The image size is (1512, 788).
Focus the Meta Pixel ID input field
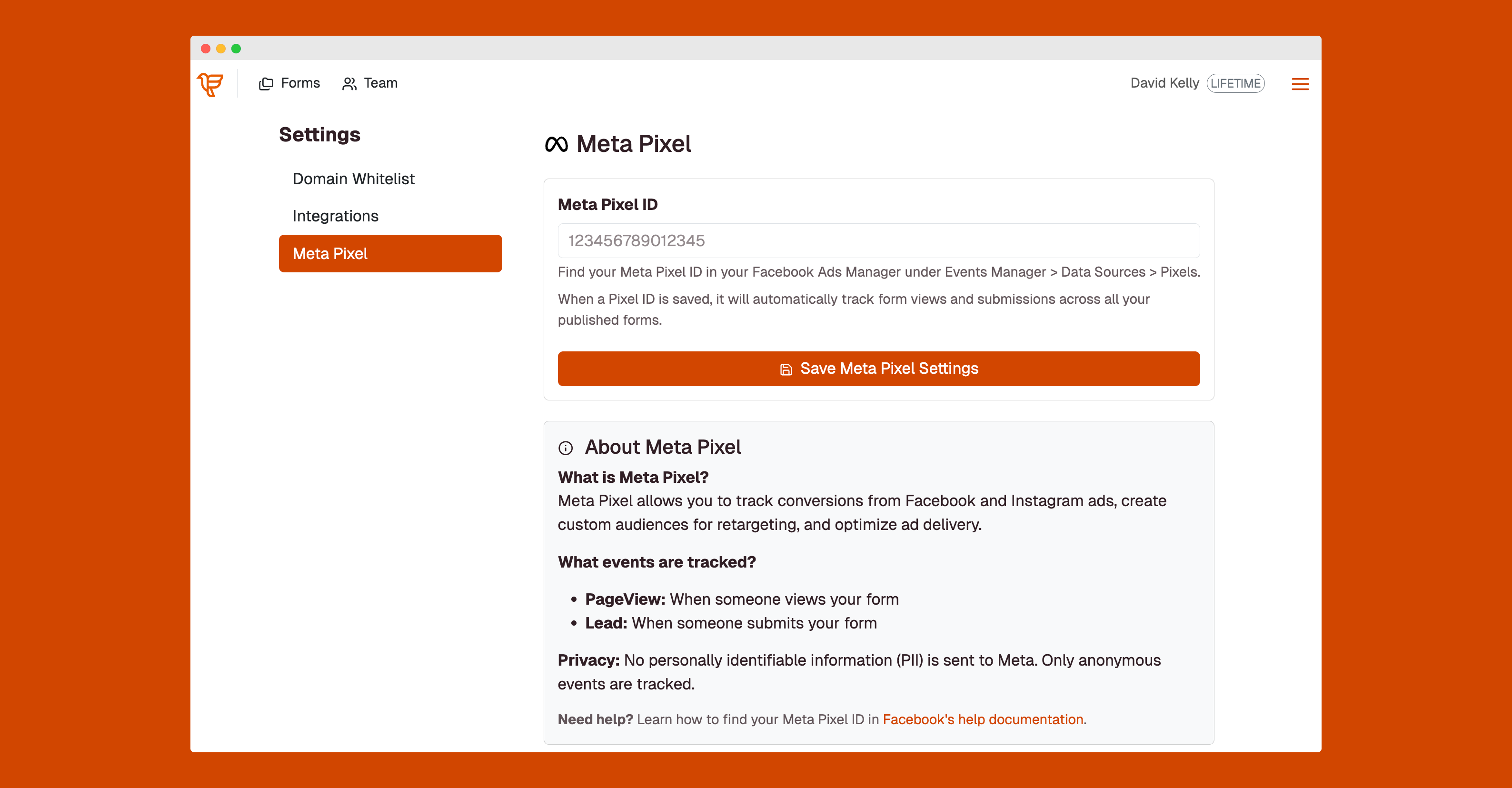(878, 241)
